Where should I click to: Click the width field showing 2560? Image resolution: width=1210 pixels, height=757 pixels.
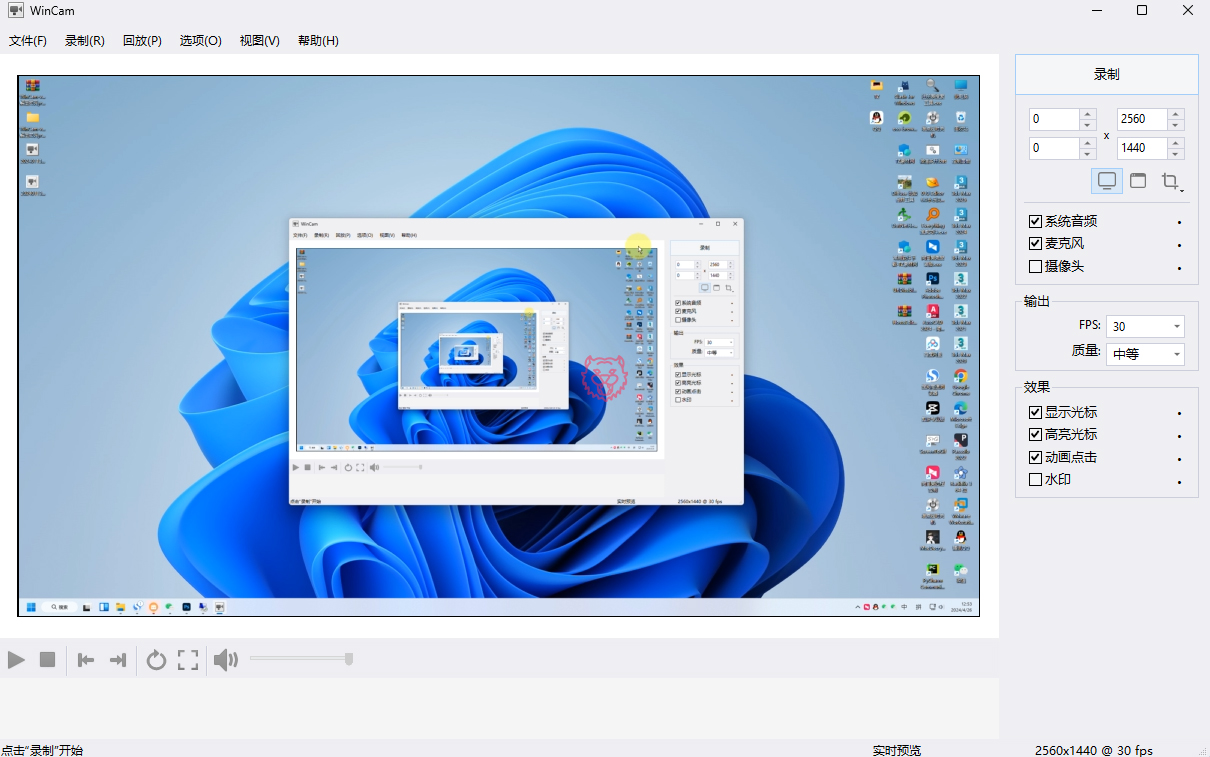point(1141,119)
